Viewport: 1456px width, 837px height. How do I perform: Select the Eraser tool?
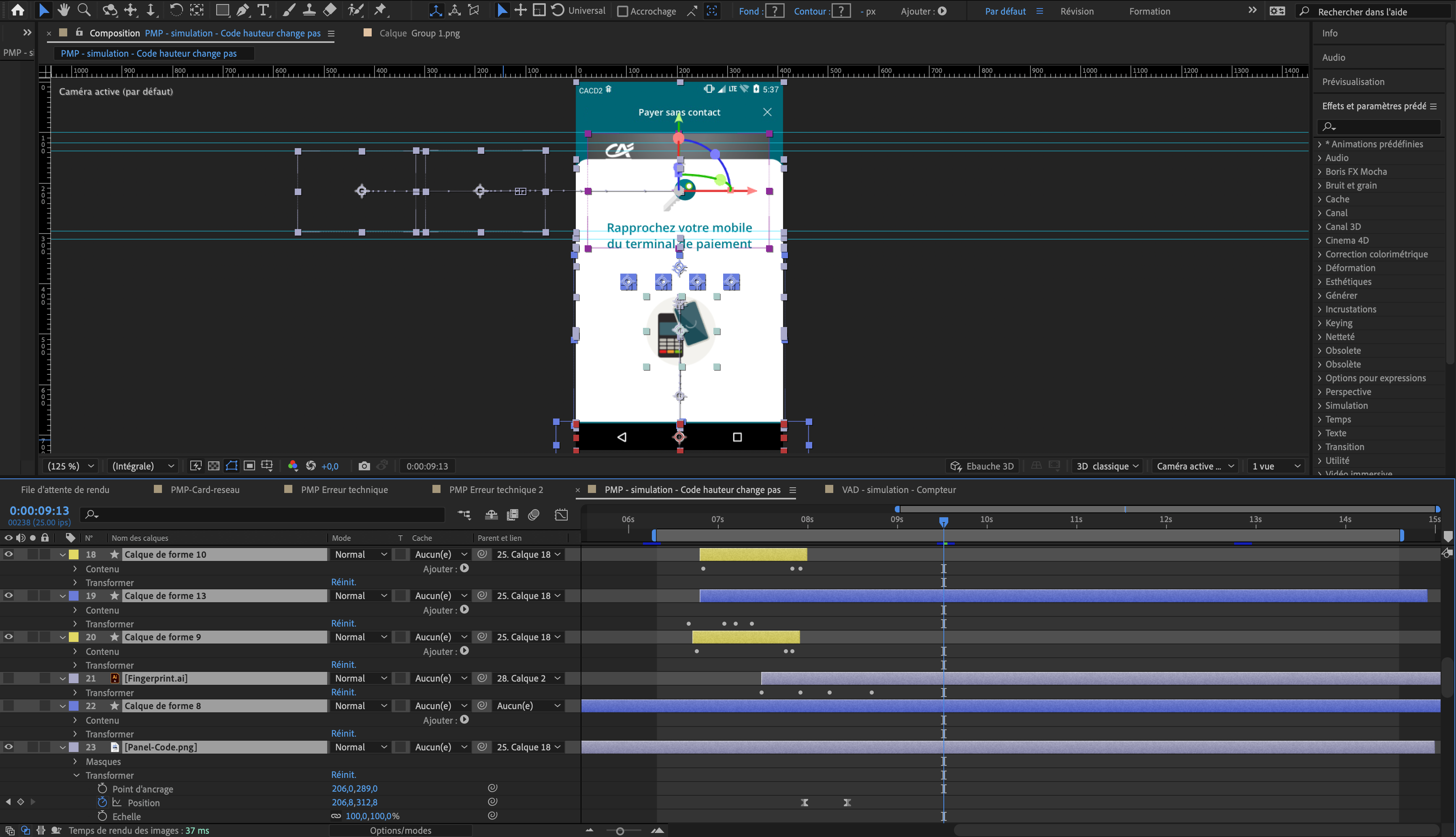(330, 10)
